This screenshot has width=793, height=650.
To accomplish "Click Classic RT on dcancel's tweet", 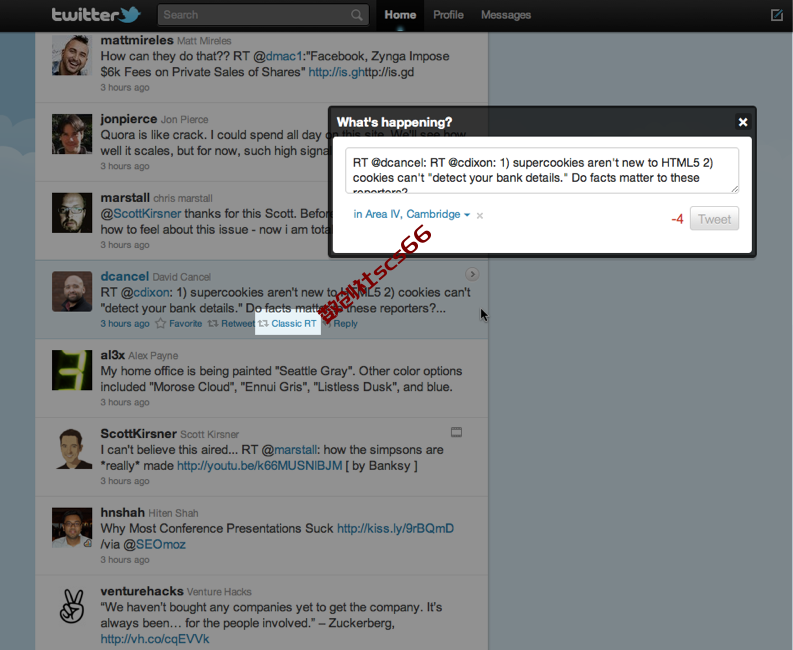I will click(288, 324).
